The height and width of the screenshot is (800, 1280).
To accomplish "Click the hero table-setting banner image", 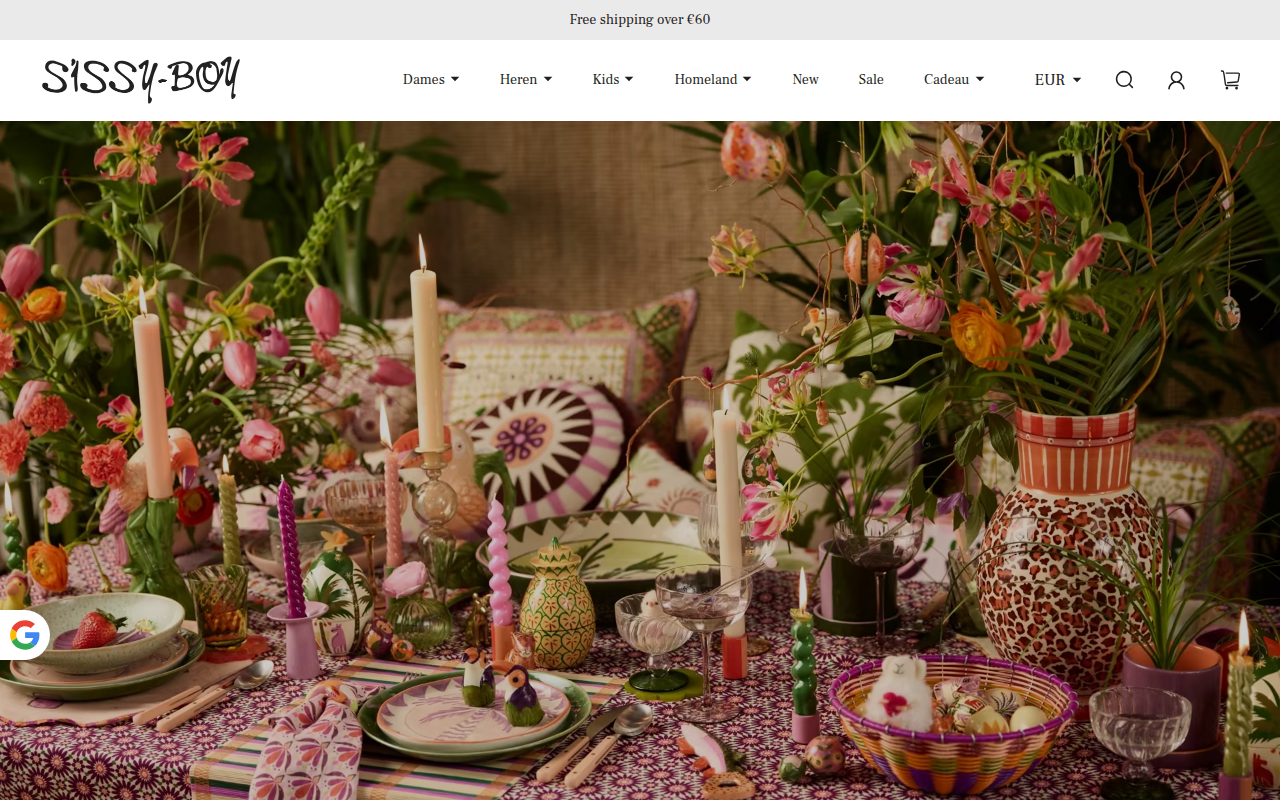I will [x=640, y=460].
